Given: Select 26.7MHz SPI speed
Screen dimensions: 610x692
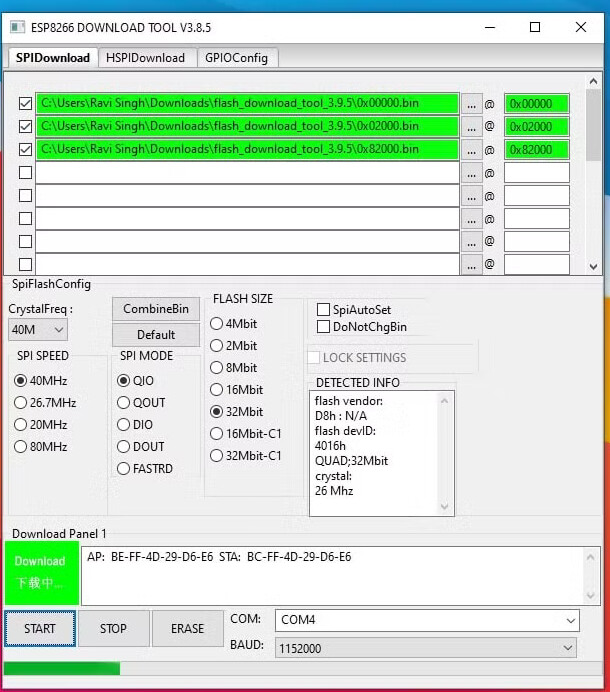Looking at the screenshot, I should coord(20,402).
